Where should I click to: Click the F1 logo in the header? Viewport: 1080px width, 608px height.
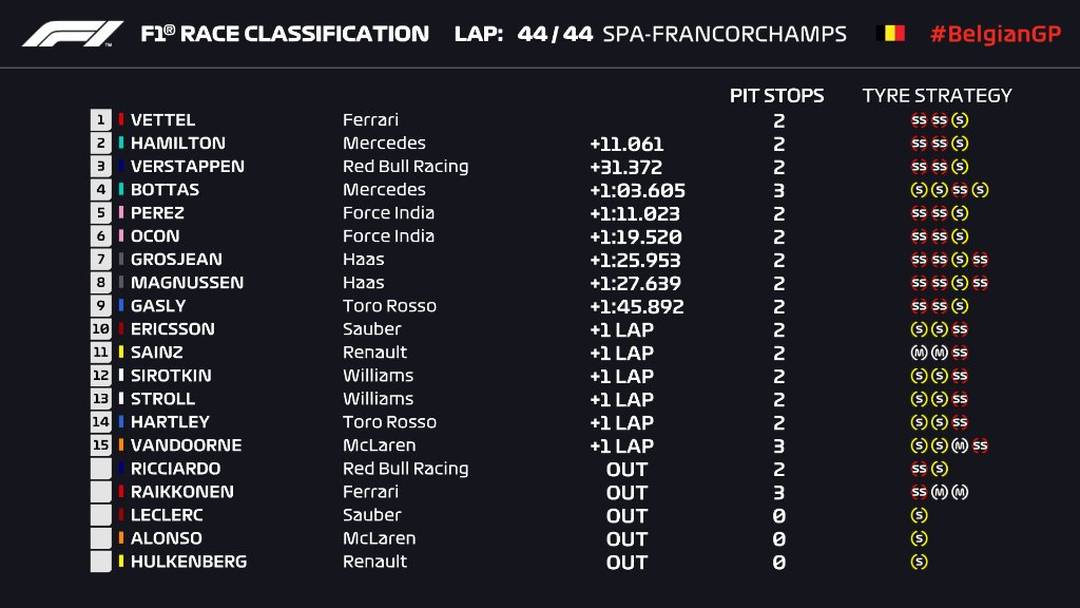[71, 34]
